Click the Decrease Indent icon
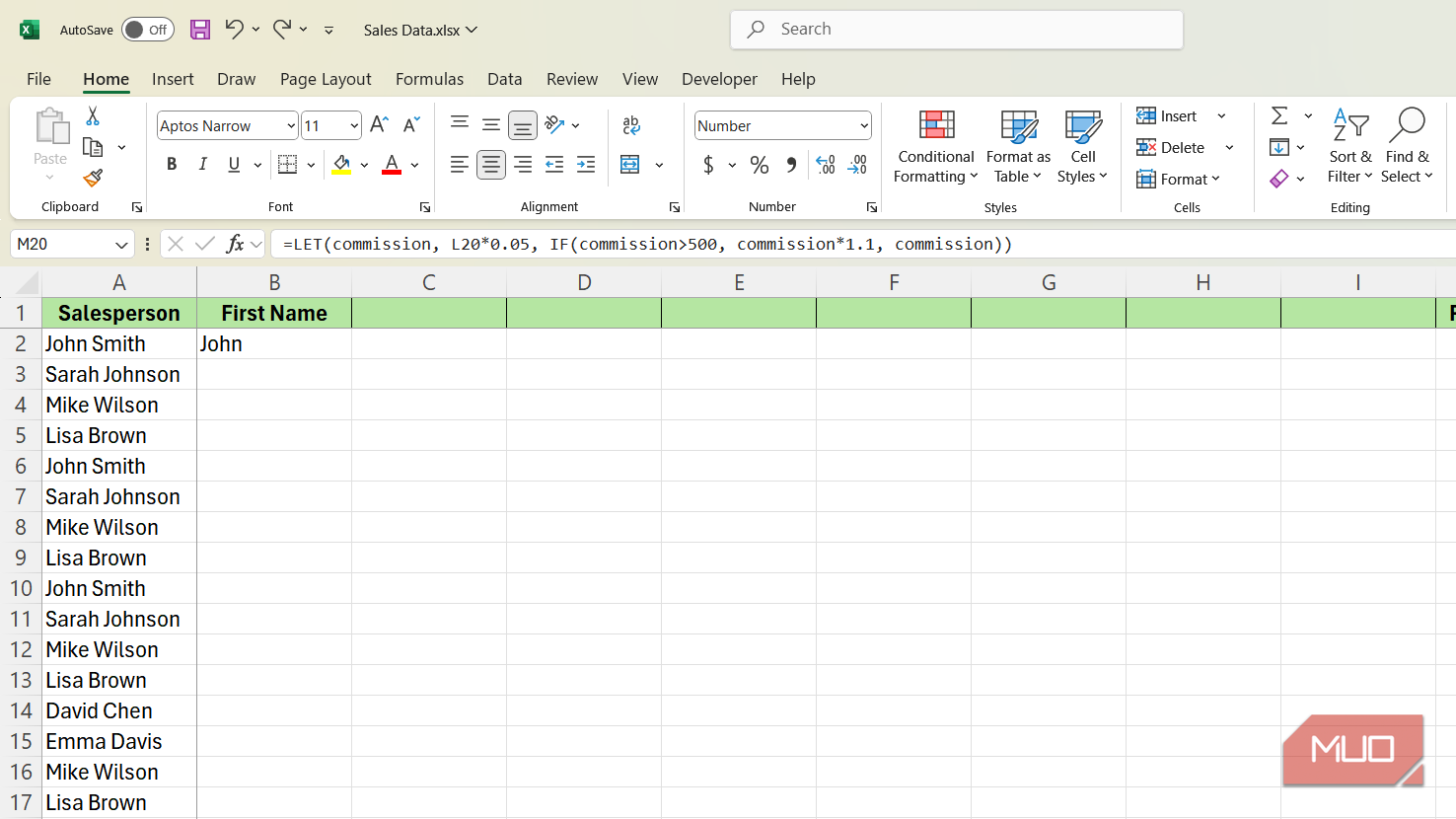1456x819 pixels. pos(554,165)
